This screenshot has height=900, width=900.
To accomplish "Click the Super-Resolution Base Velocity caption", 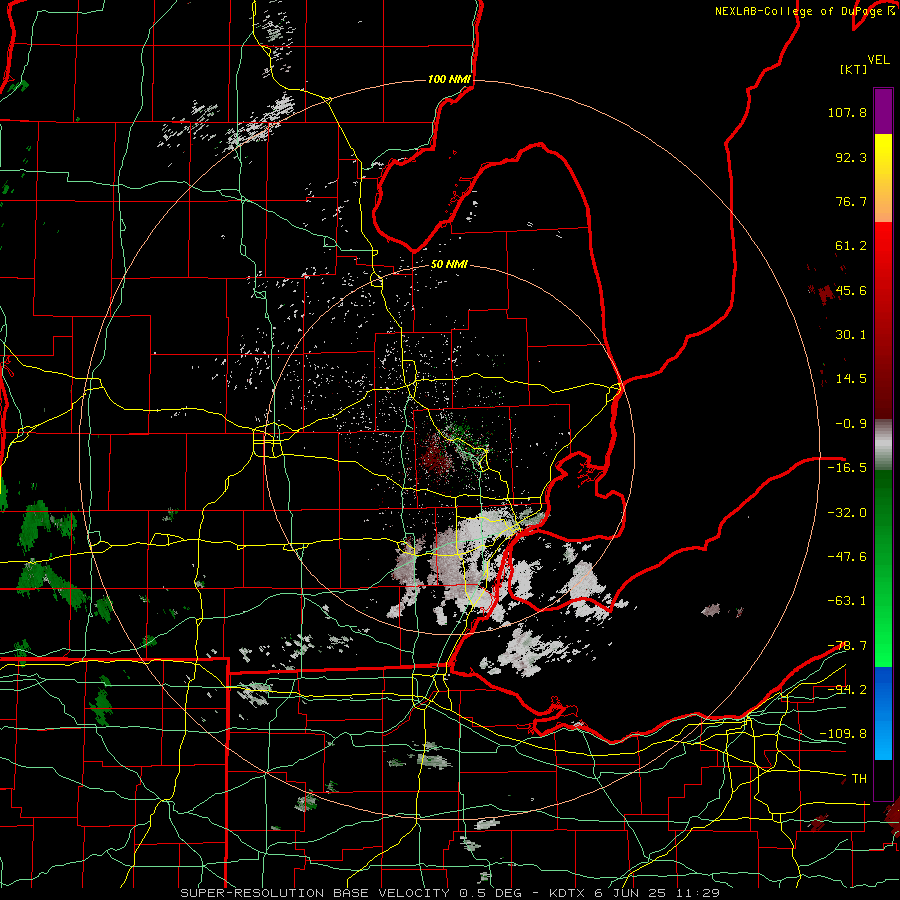I will pos(449,893).
